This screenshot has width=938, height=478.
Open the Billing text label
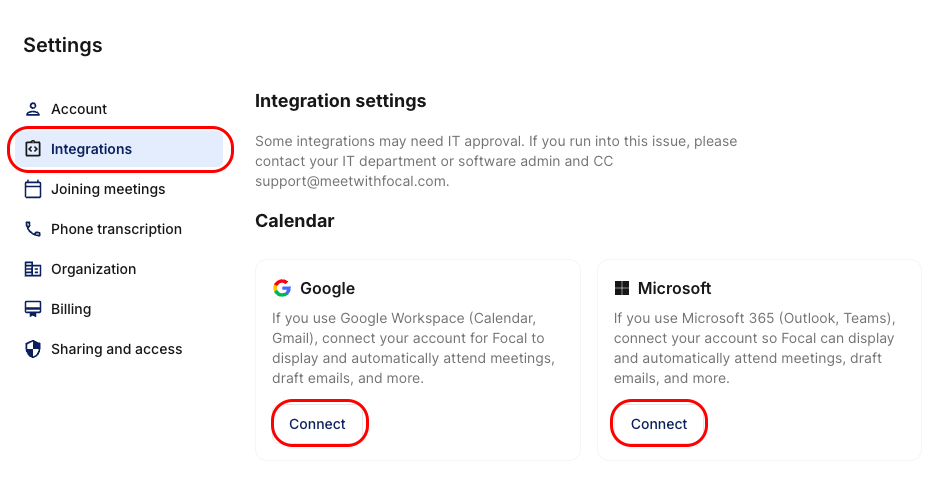click(x=71, y=309)
